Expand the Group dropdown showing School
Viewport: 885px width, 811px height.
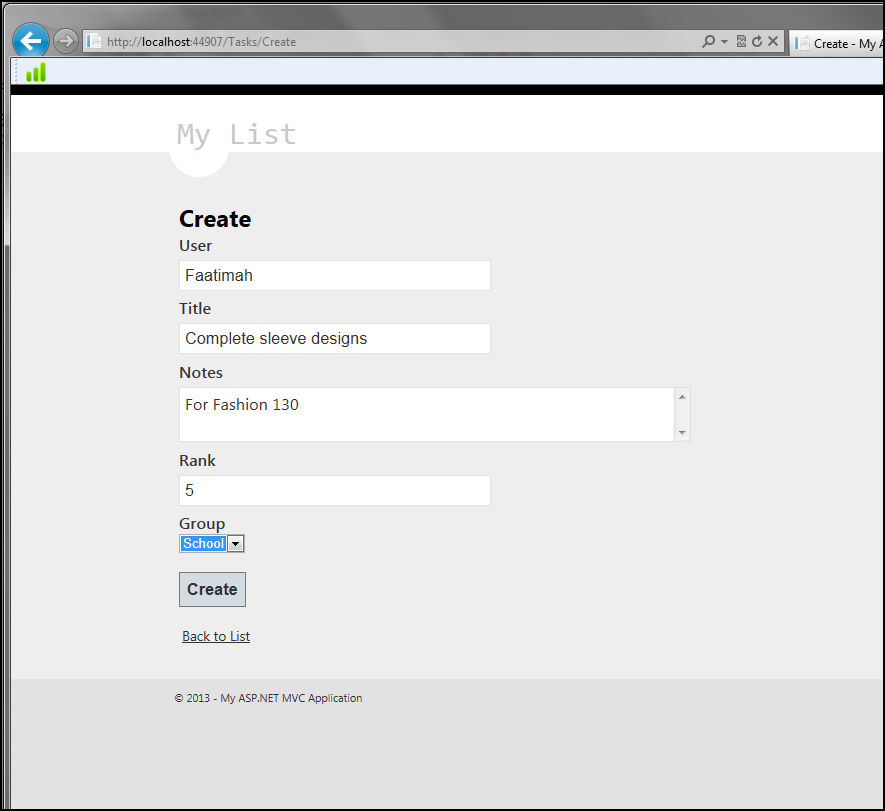[236, 544]
